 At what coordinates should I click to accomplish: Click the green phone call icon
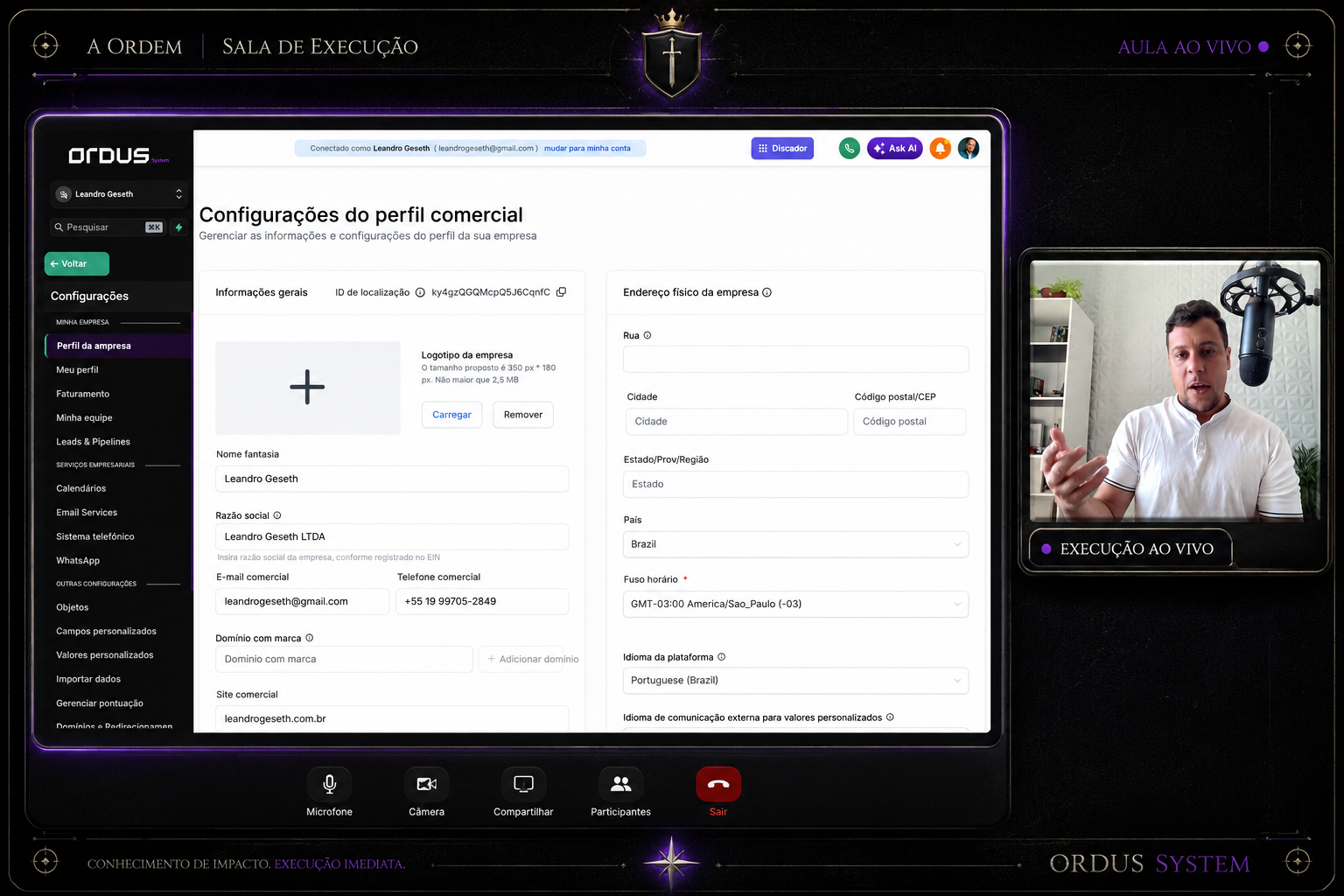tap(849, 149)
